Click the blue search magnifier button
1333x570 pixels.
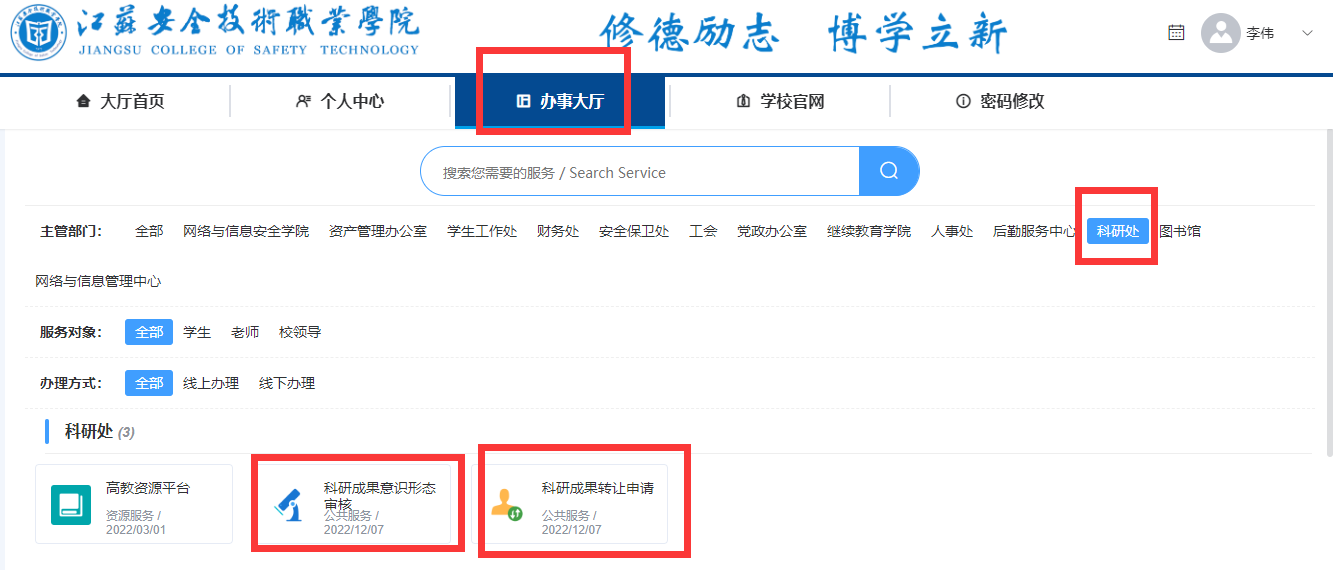(x=889, y=171)
